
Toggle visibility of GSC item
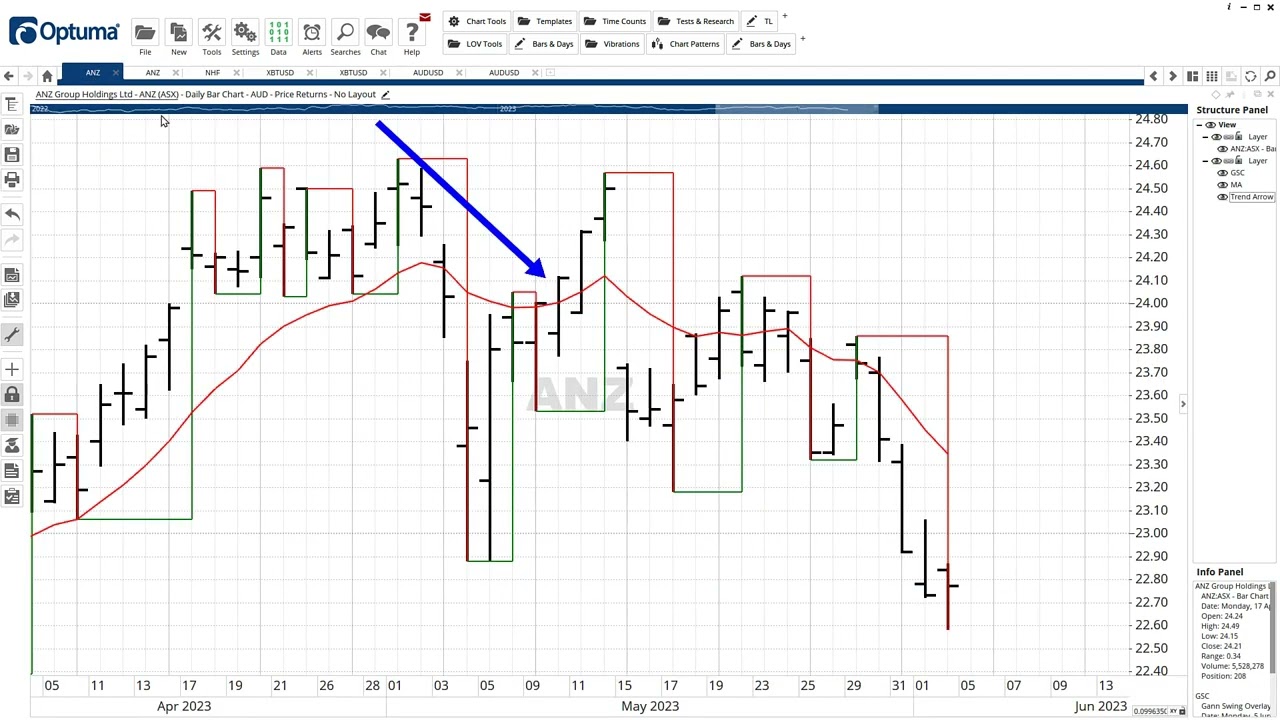[1223, 173]
